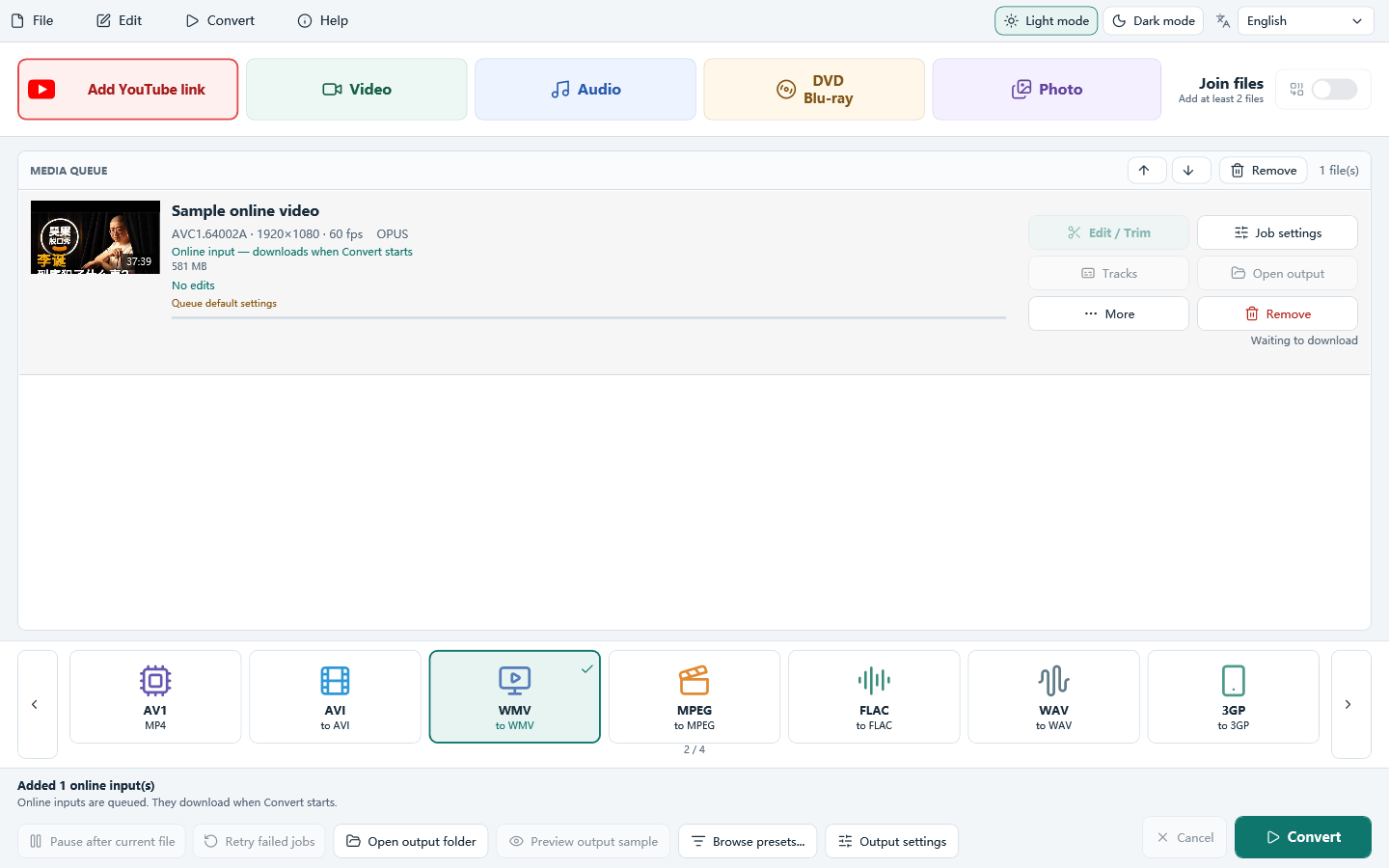Image resolution: width=1389 pixels, height=868 pixels.
Task: Open the File menu
Action: coord(32,21)
